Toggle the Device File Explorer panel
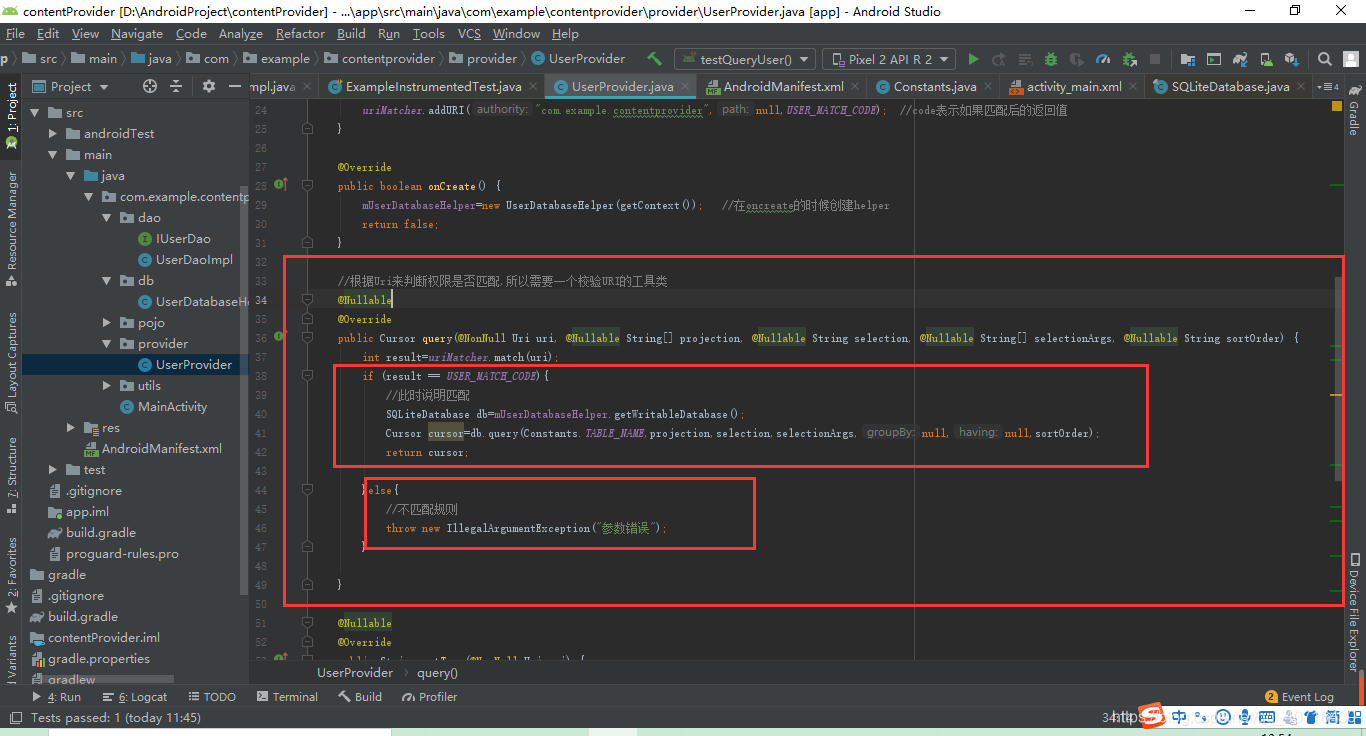1366x736 pixels. click(x=1353, y=612)
